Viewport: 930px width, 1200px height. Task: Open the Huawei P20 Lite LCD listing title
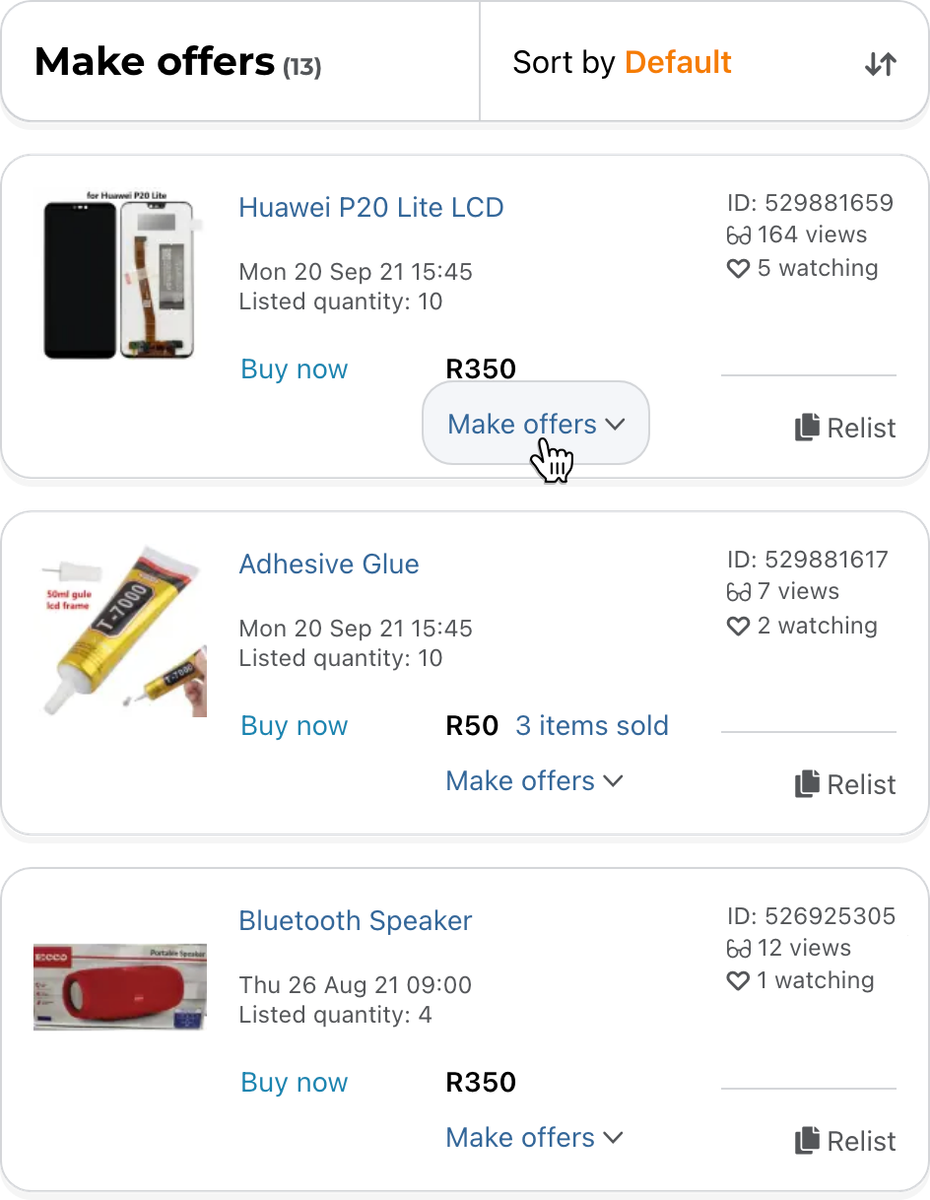(371, 208)
